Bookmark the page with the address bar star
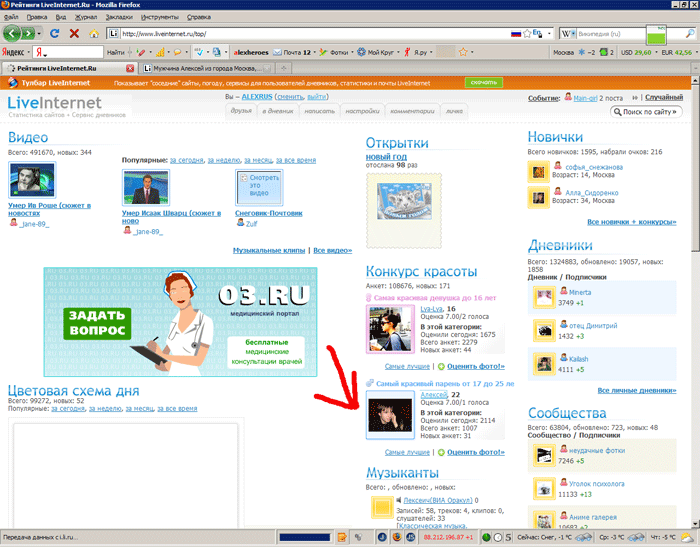Viewport: 700px width, 547px height. point(527,33)
